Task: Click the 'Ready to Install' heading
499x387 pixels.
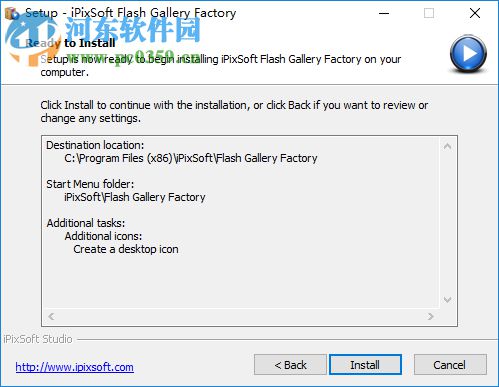Action: point(70,43)
